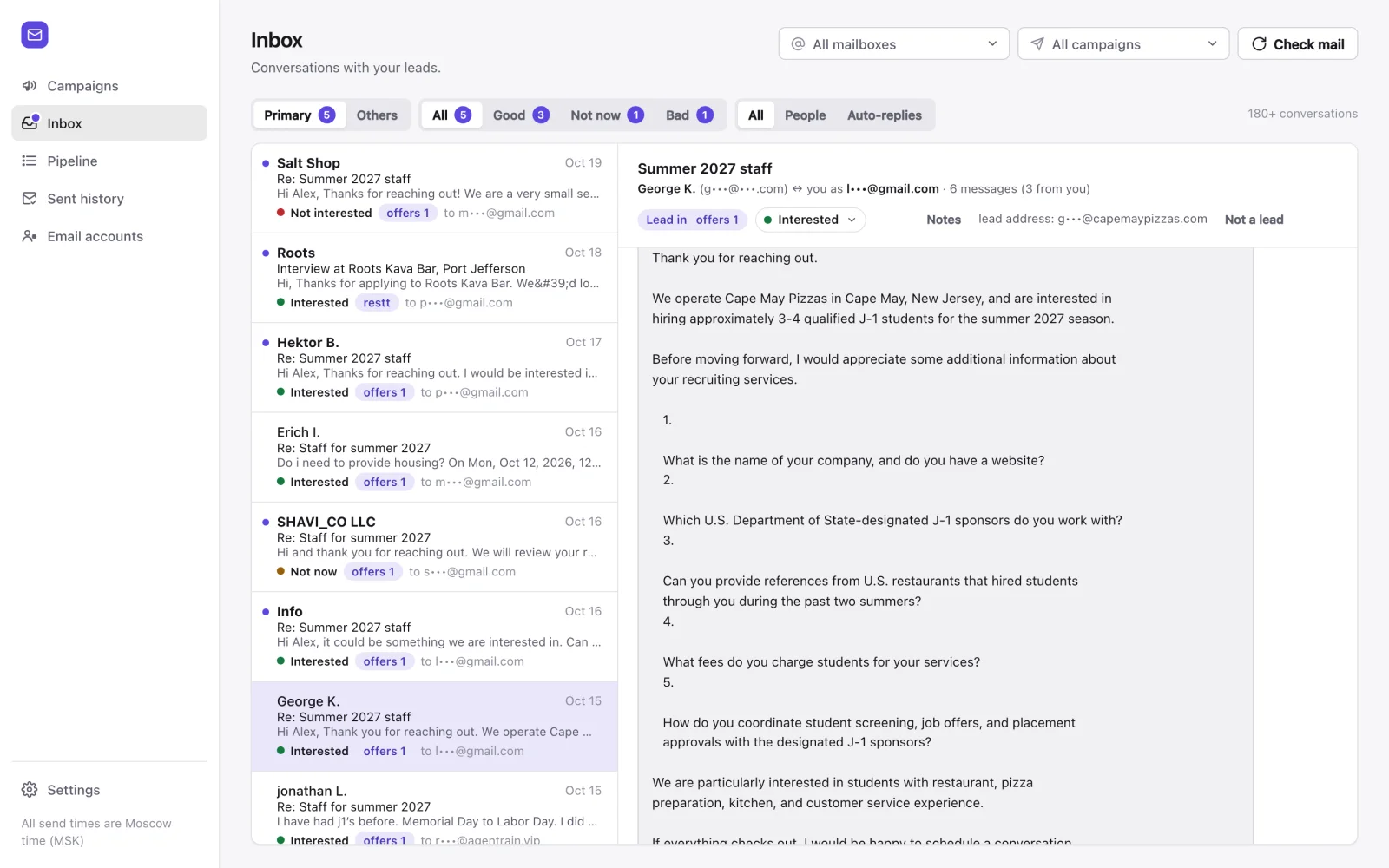Open Hektor B. conversation
1389x868 pixels.
(434, 367)
